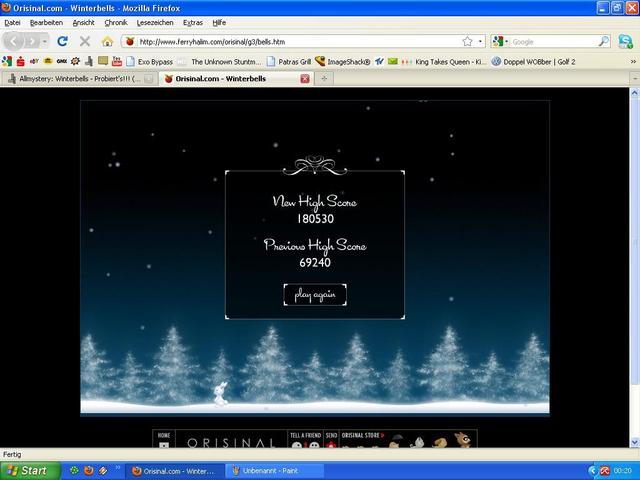This screenshot has height=480, width=640.
Task: Open the Patras Grill bookmark
Action: [289, 62]
